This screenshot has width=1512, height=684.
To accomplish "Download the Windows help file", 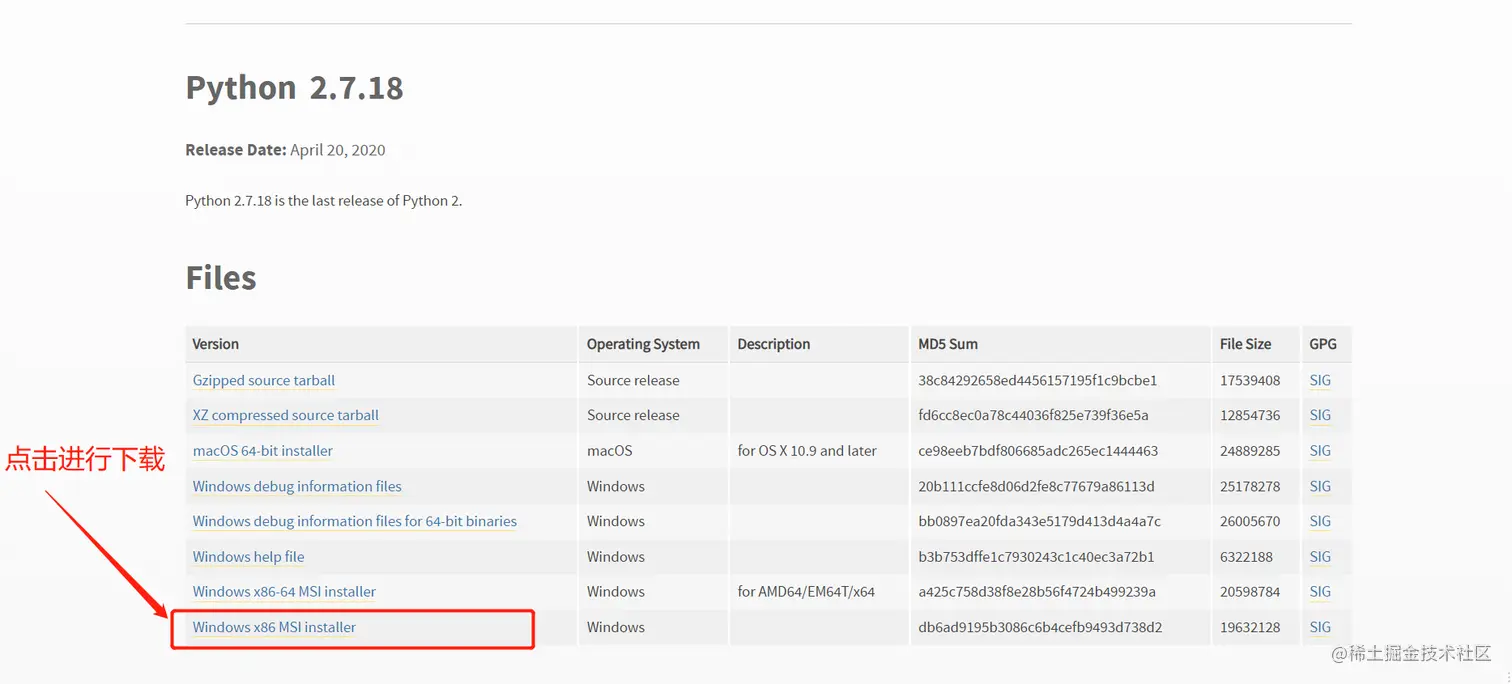I will pos(249,557).
